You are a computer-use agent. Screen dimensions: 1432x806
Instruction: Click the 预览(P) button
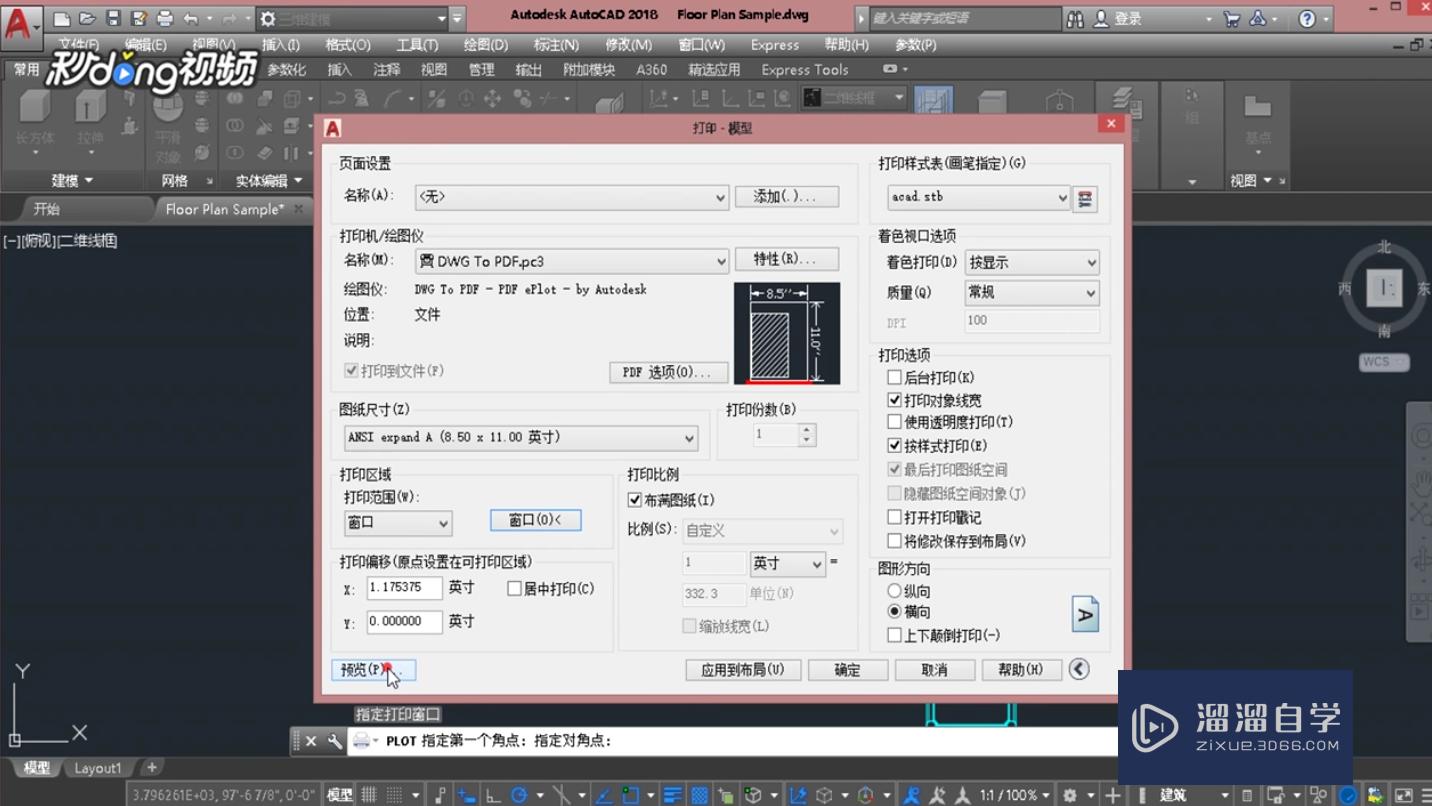coord(373,670)
